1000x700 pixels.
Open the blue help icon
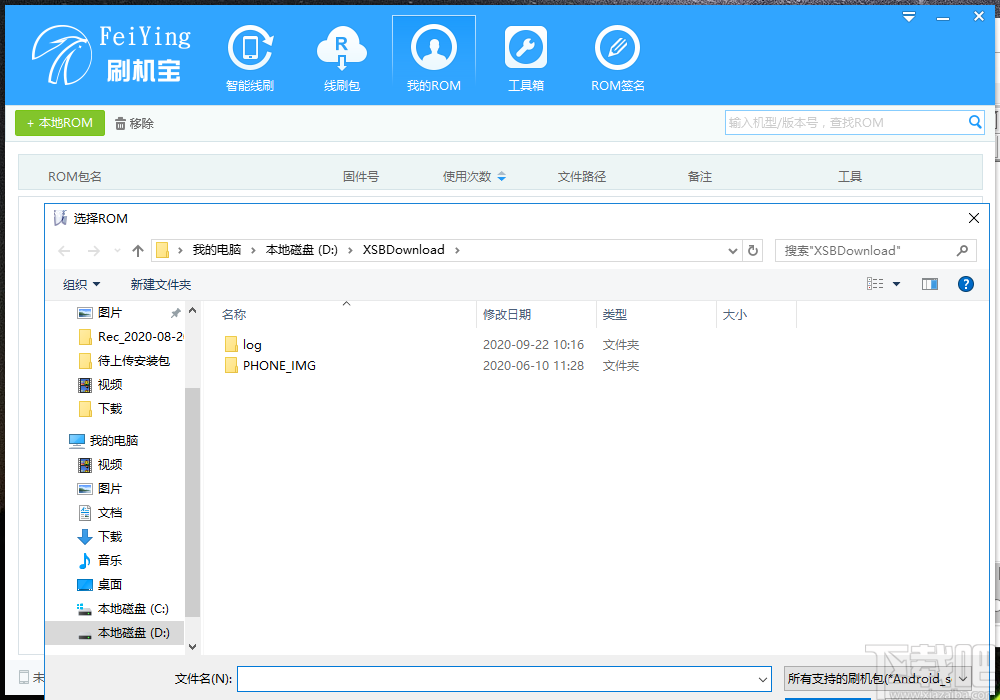pyautogui.click(x=966, y=284)
